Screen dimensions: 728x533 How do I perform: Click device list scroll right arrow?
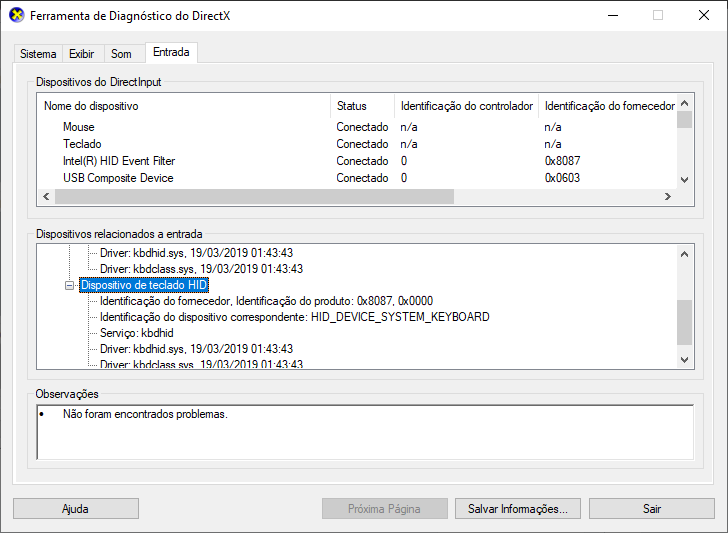point(668,196)
